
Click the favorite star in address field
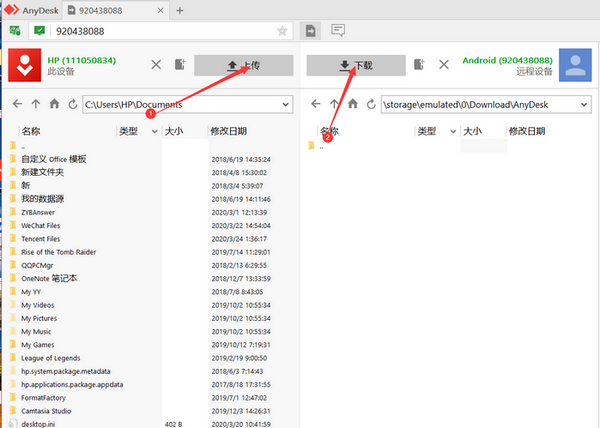pyautogui.click(x=282, y=31)
